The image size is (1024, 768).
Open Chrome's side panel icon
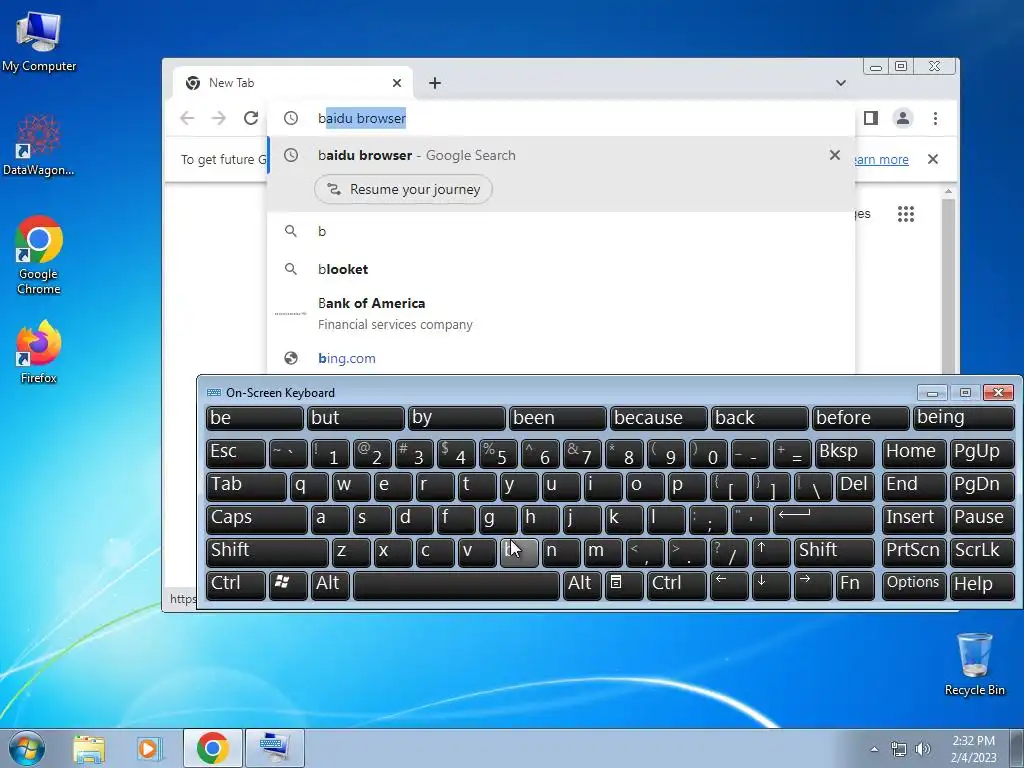871,118
